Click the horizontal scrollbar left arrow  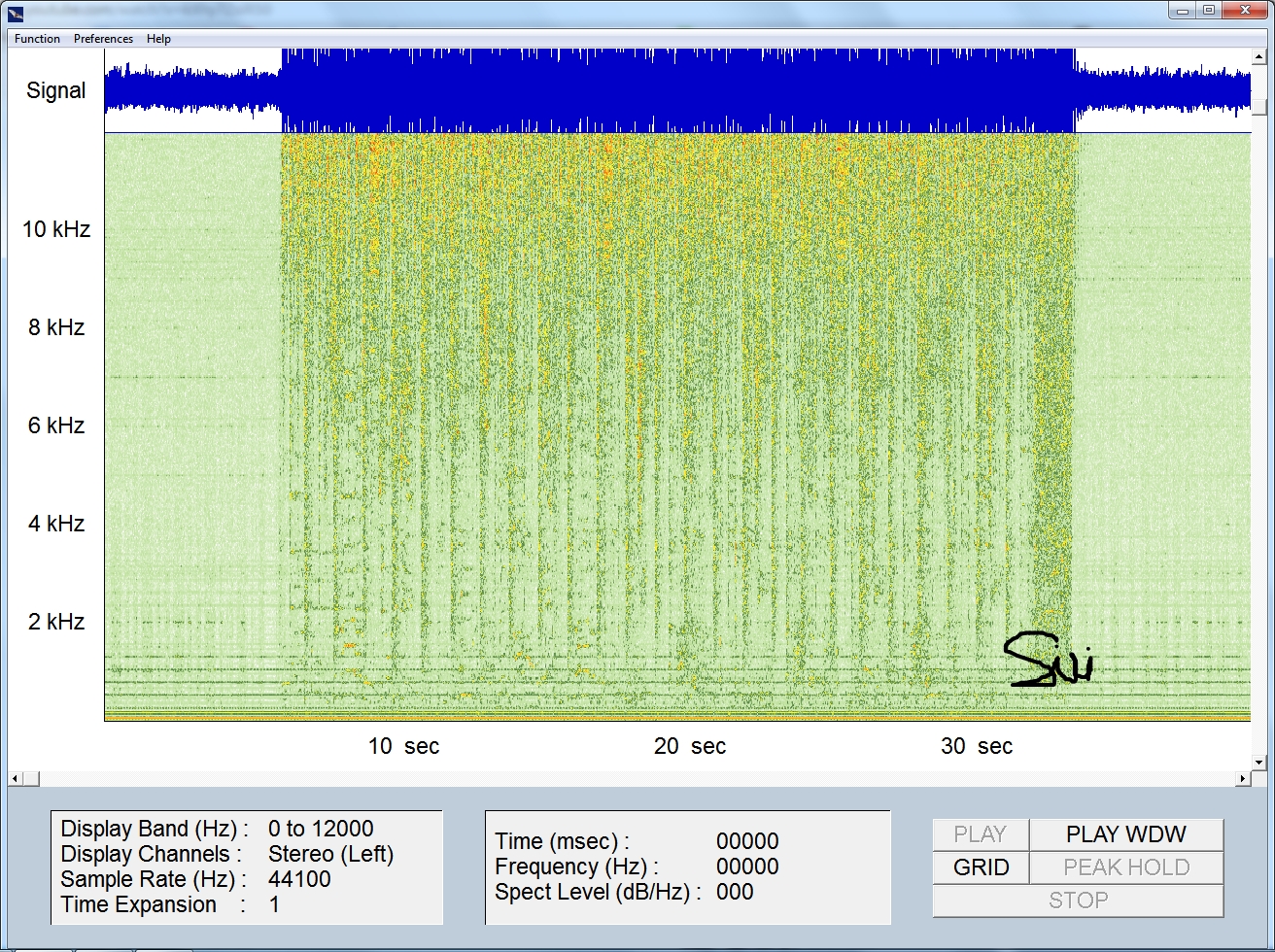15,779
